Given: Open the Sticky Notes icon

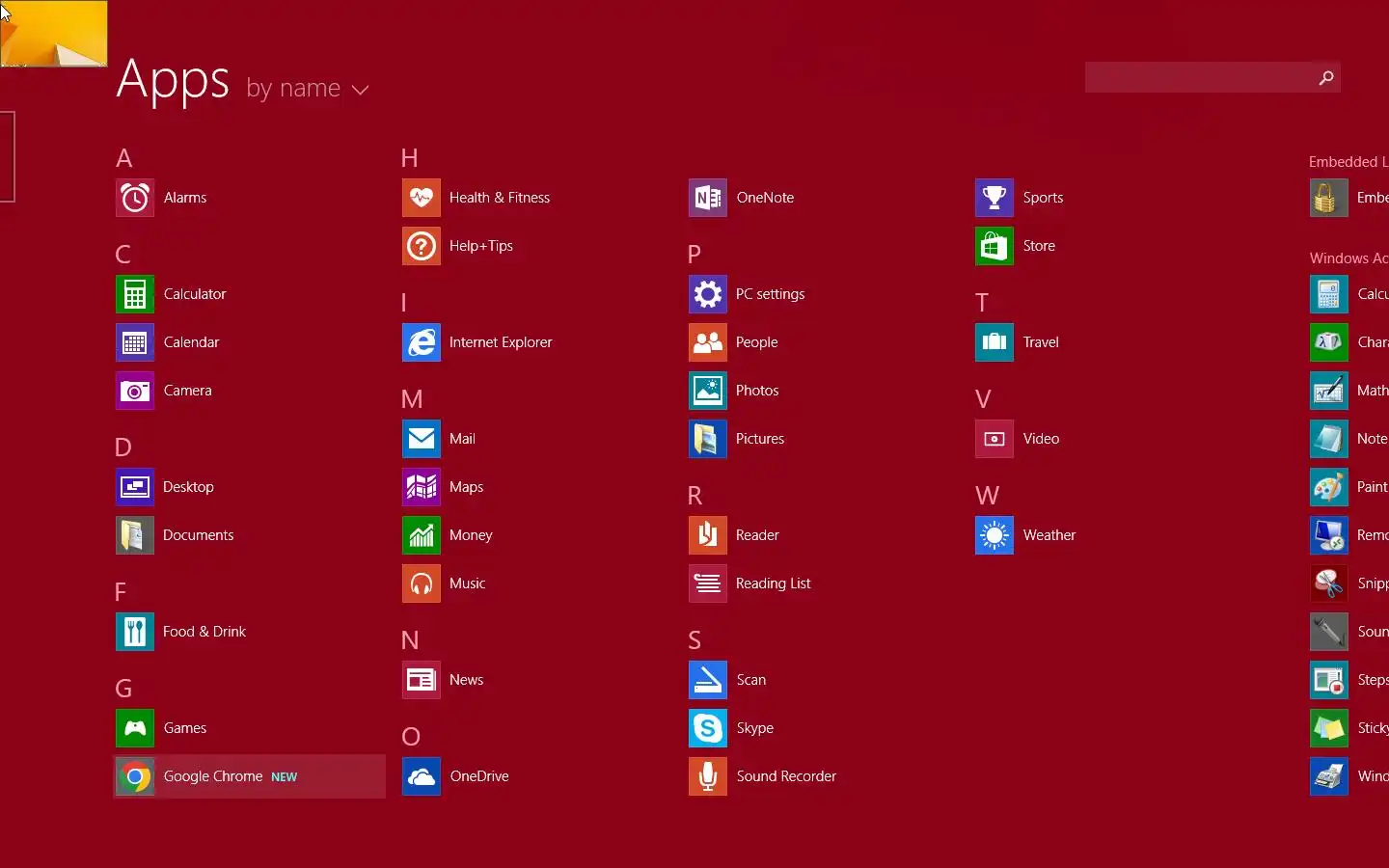Looking at the screenshot, I should (1329, 728).
